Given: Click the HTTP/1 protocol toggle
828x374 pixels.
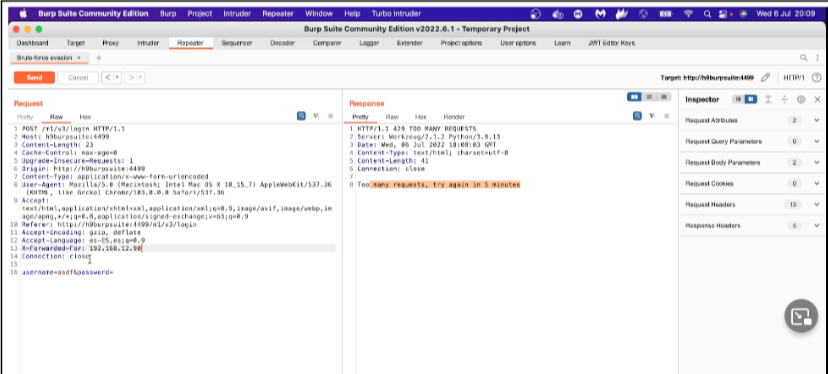Looking at the screenshot, I should 794,78.
